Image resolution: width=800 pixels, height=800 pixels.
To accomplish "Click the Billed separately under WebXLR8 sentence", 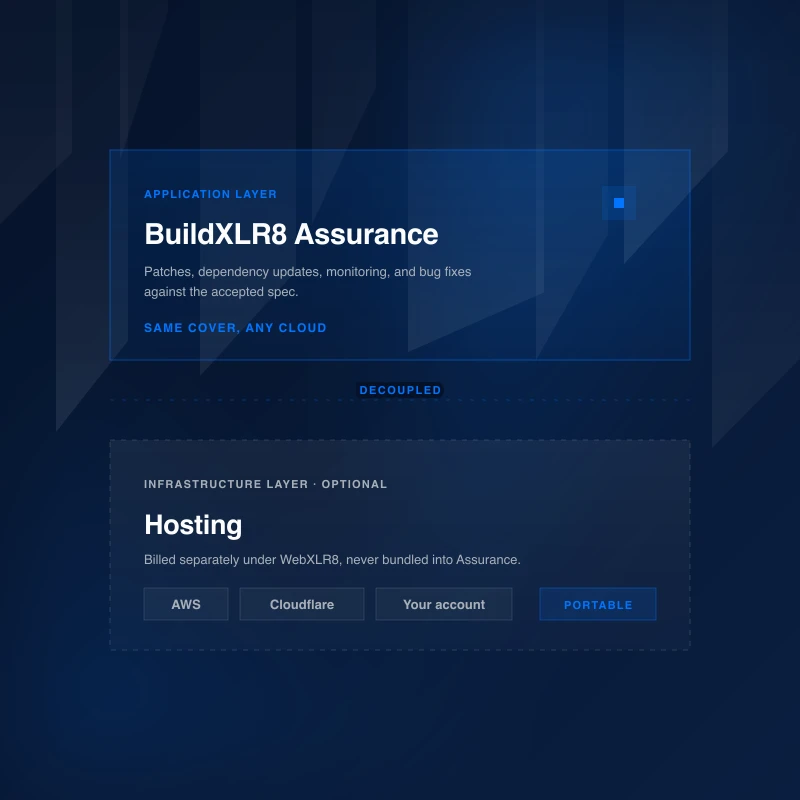I will point(332,560).
